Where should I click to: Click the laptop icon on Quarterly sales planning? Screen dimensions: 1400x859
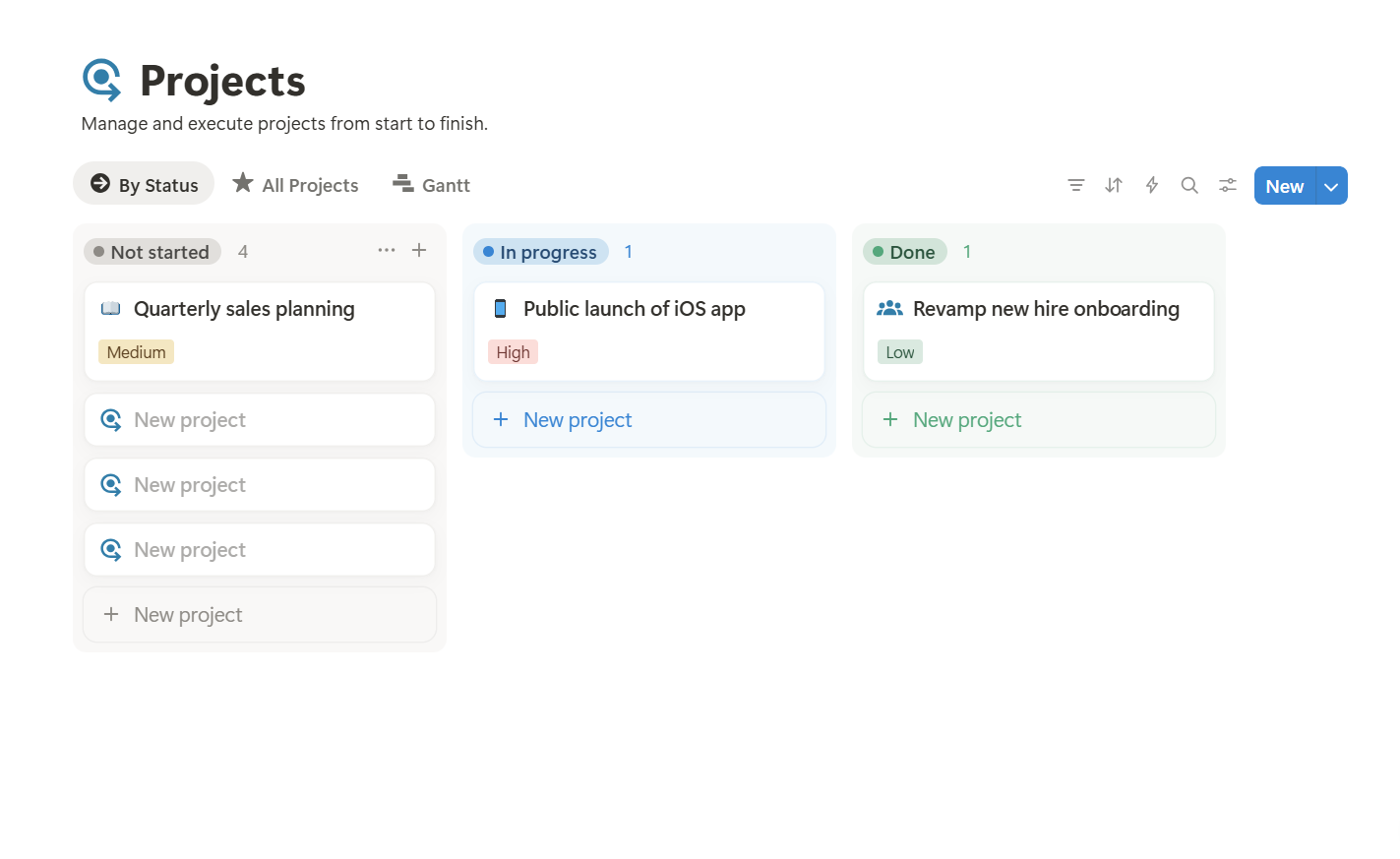[111, 308]
